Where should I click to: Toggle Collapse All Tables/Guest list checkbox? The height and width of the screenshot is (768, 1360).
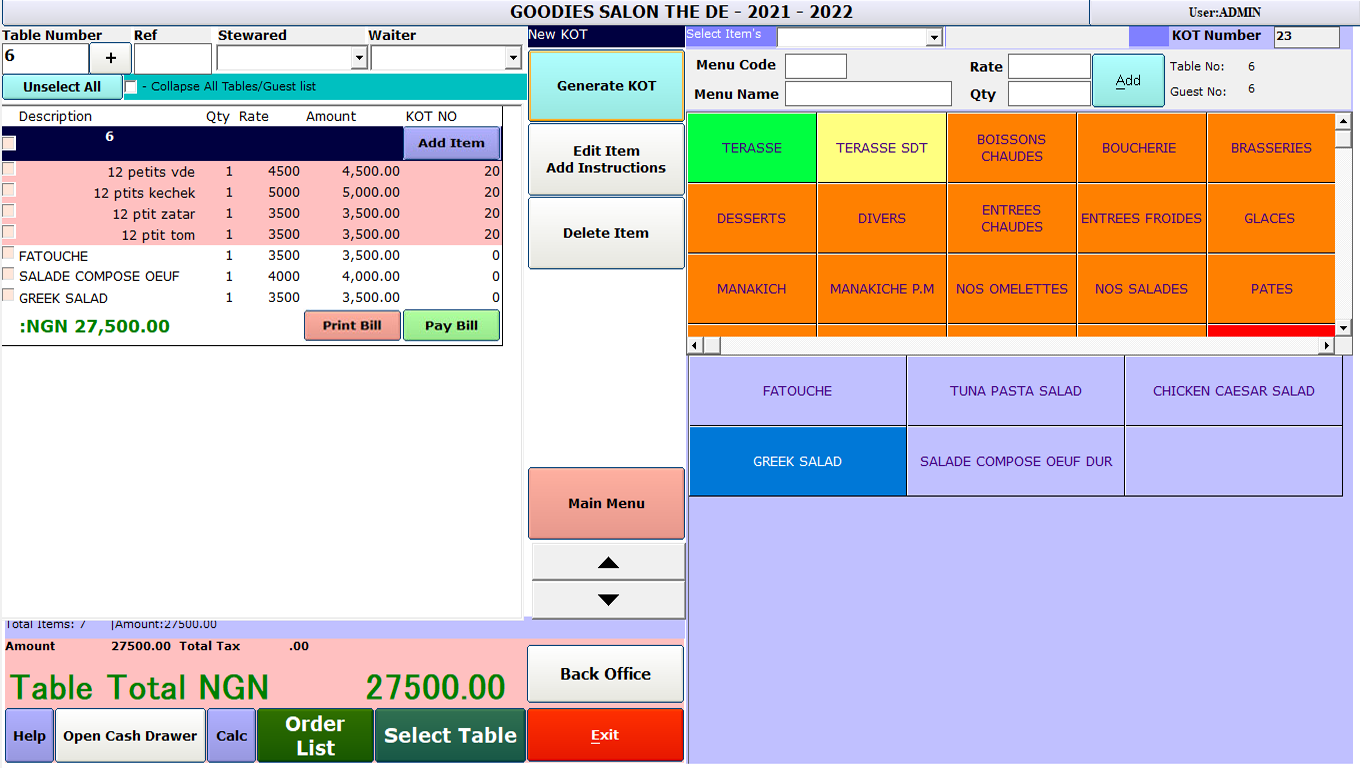(131, 87)
